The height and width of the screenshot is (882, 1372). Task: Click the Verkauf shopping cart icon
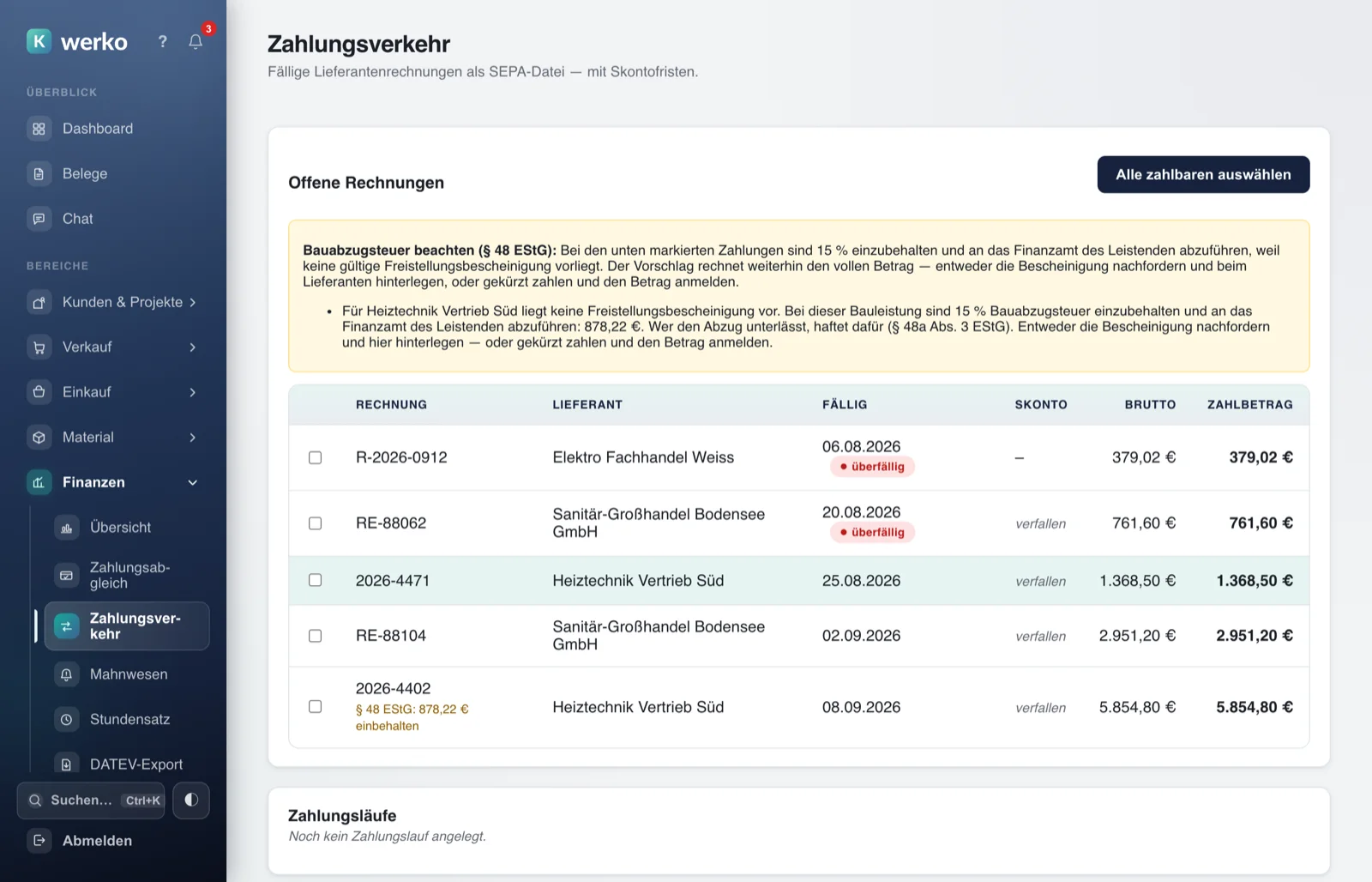coord(39,347)
